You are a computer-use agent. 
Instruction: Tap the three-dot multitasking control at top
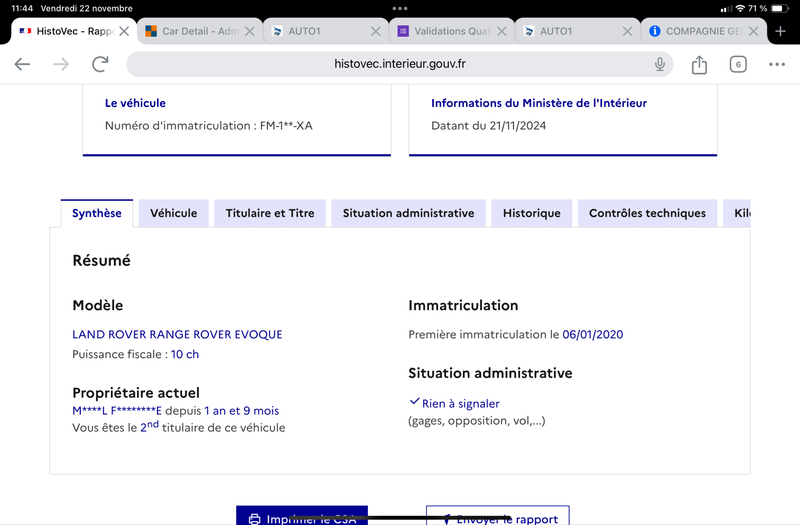click(400, 8)
